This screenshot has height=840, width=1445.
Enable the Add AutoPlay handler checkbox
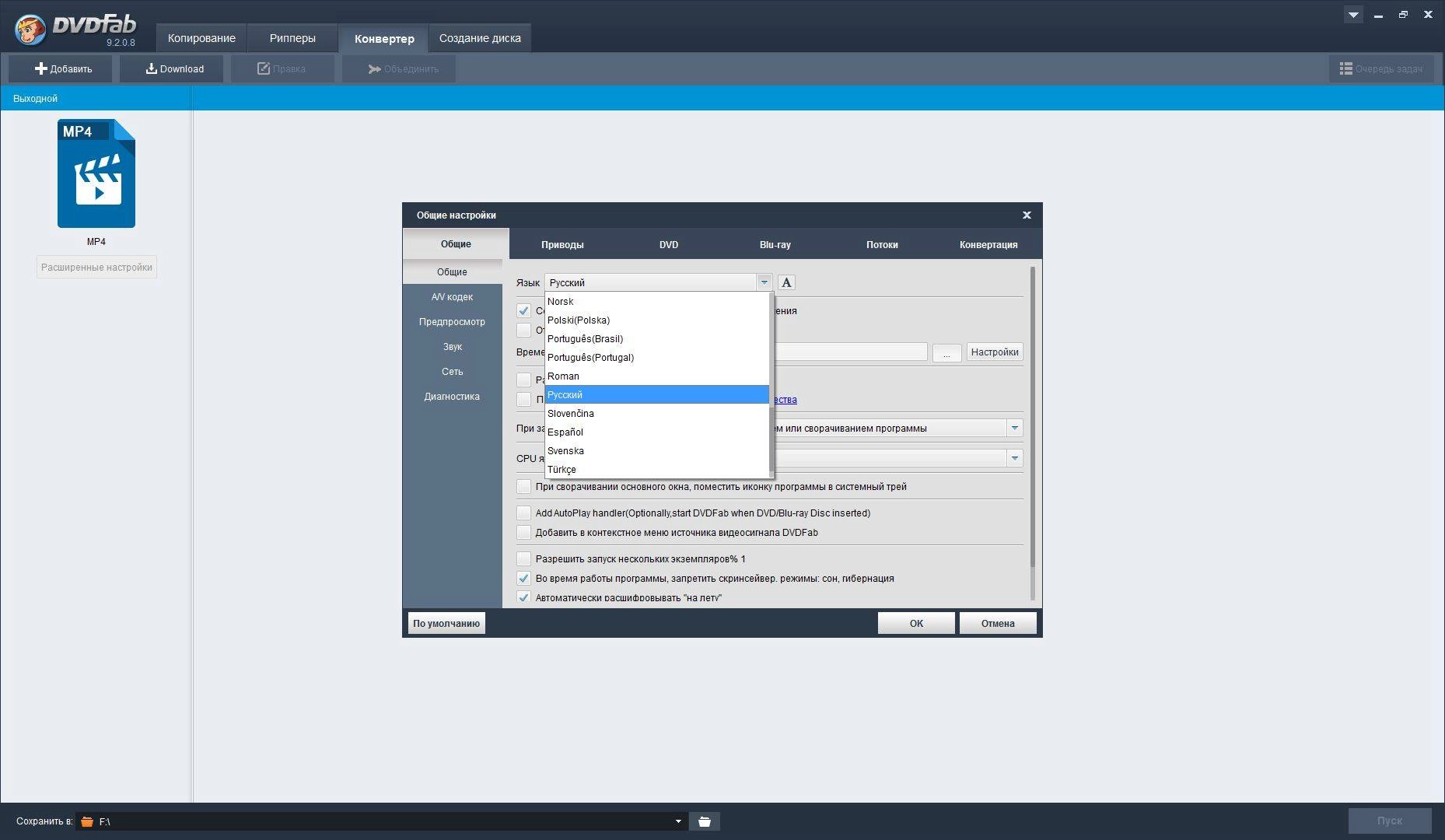[524, 513]
